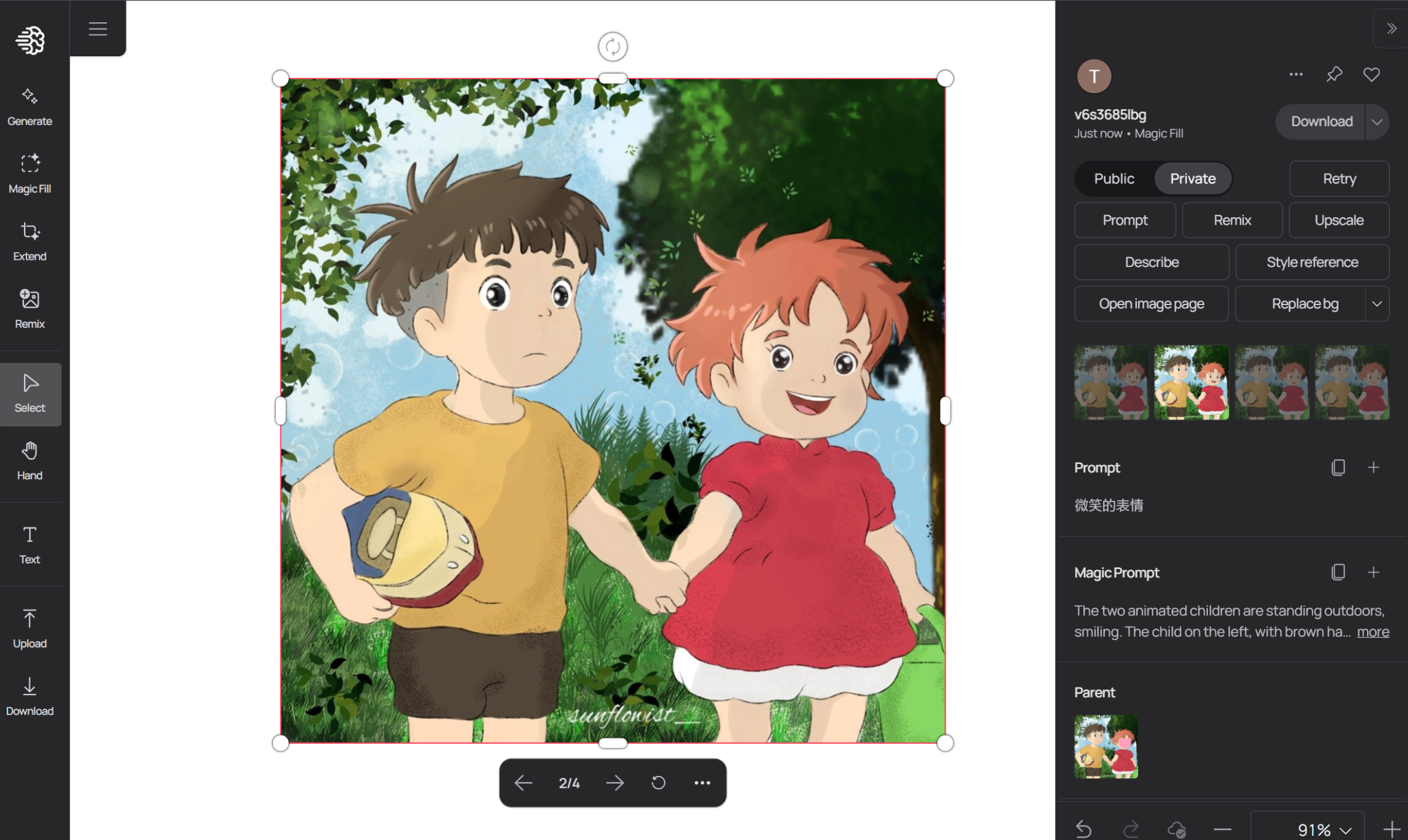Copy the Prompt text
This screenshot has height=840, width=1408.
pos(1338,468)
